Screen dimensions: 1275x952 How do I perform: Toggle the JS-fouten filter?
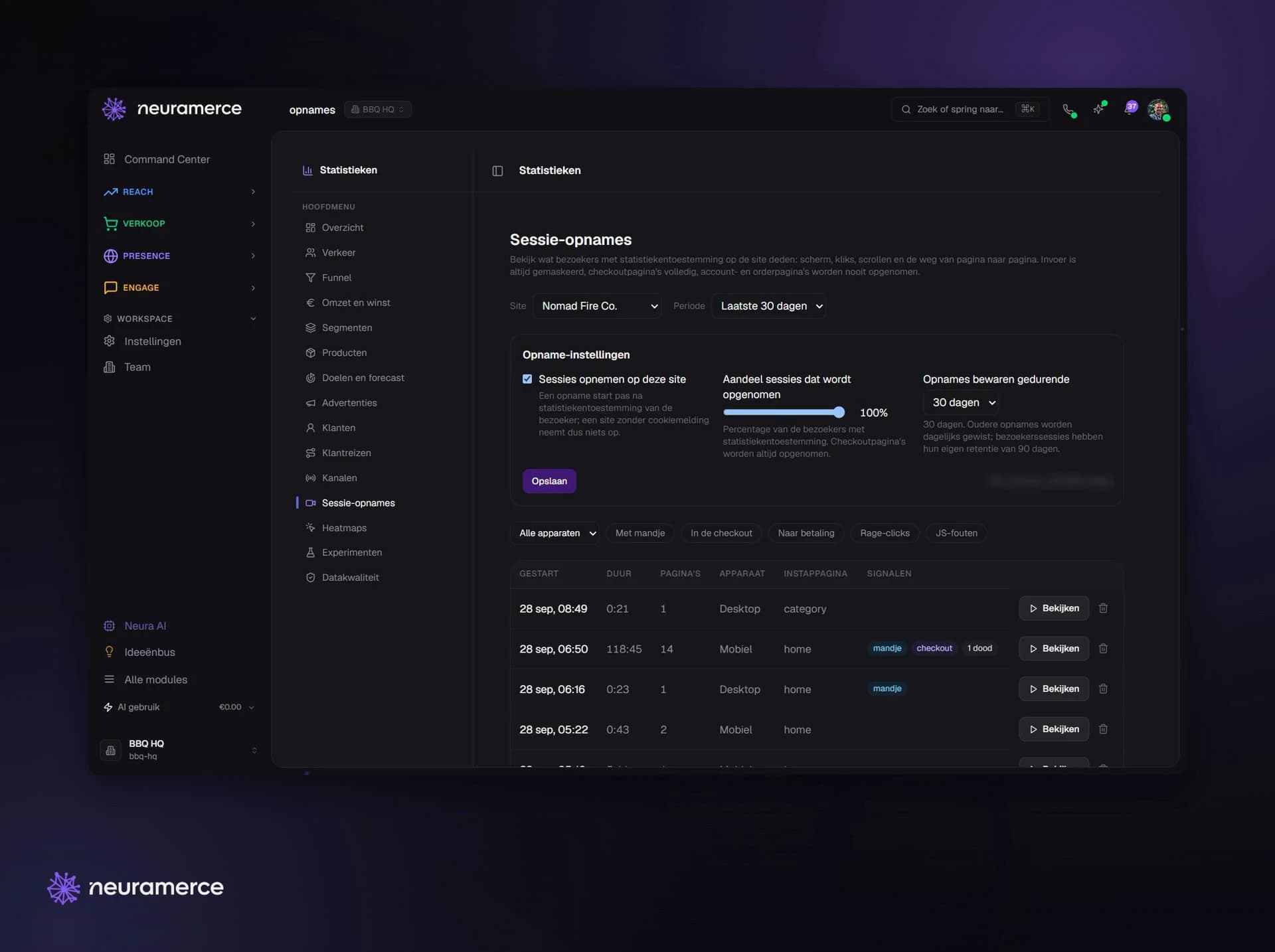coord(956,533)
